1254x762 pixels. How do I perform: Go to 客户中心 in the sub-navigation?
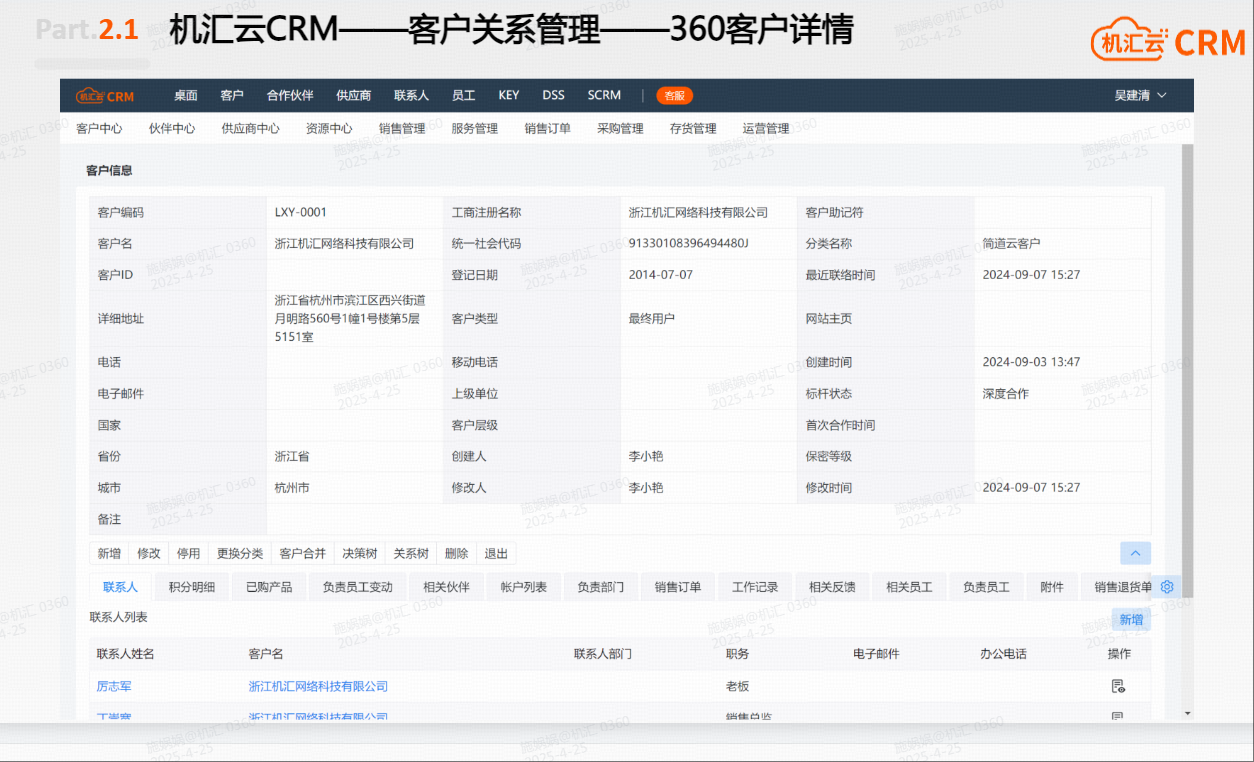pos(99,129)
